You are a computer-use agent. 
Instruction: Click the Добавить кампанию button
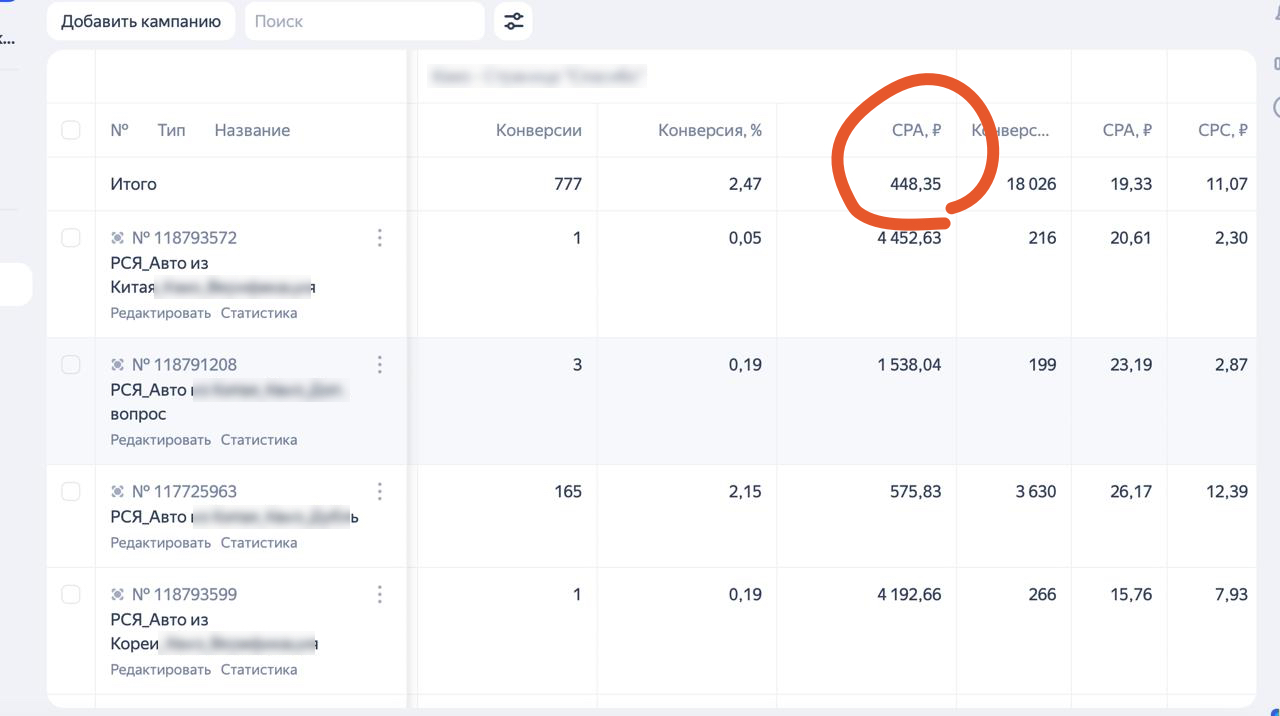click(141, 21)
